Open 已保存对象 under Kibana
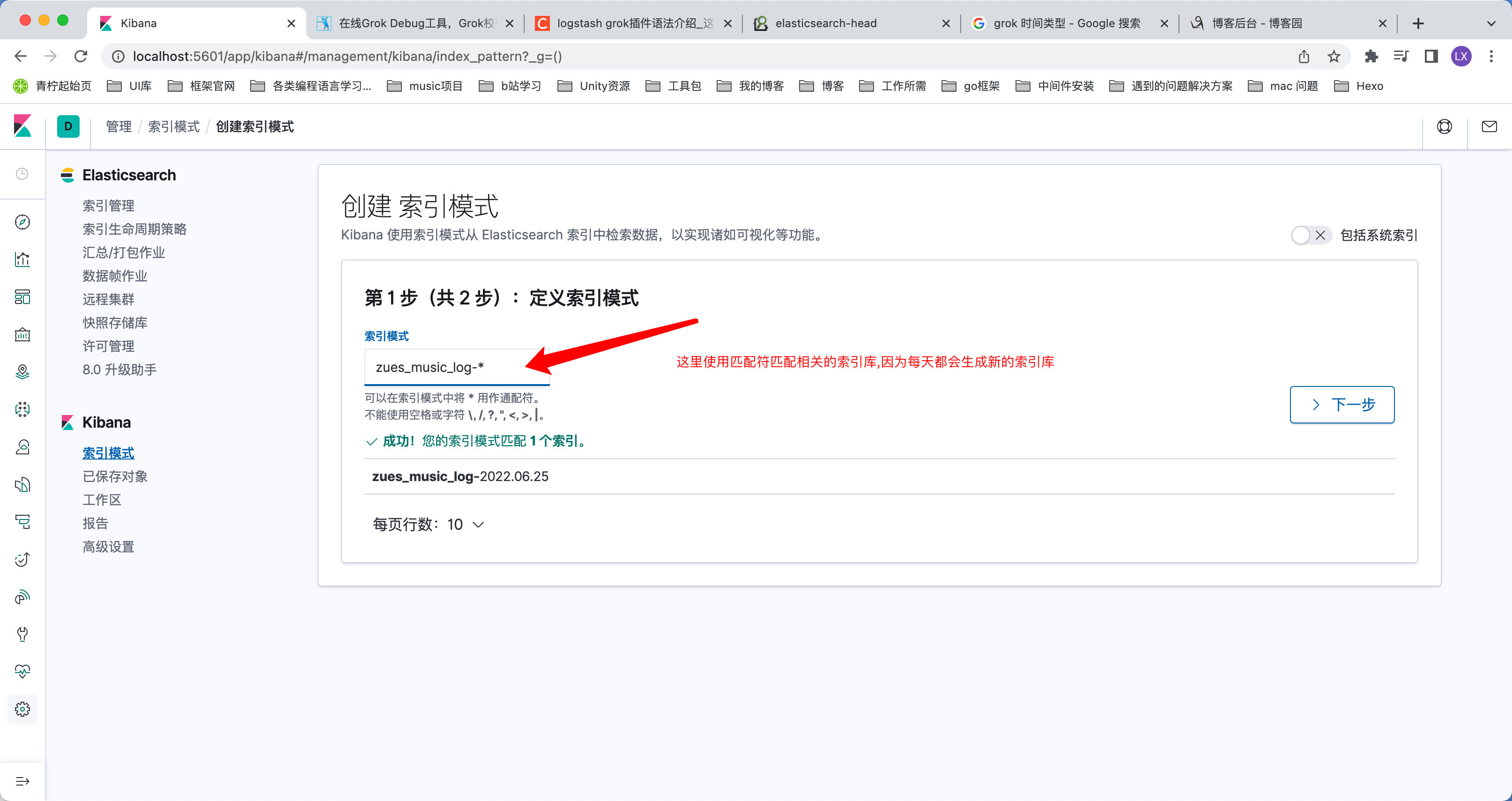 click(x=115, y=476)
